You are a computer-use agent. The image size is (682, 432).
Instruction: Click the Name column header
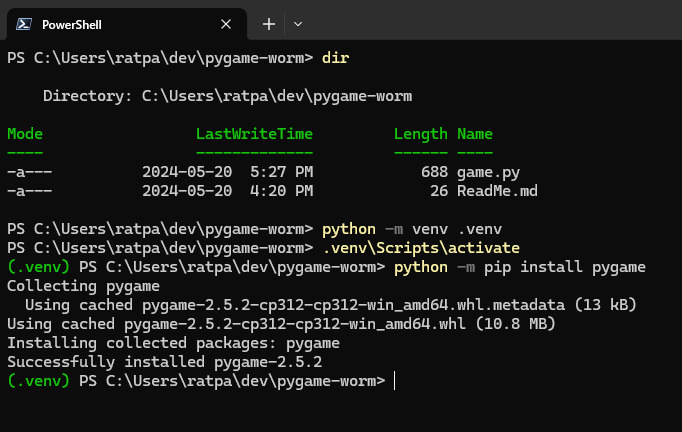[x=475, y=134]
